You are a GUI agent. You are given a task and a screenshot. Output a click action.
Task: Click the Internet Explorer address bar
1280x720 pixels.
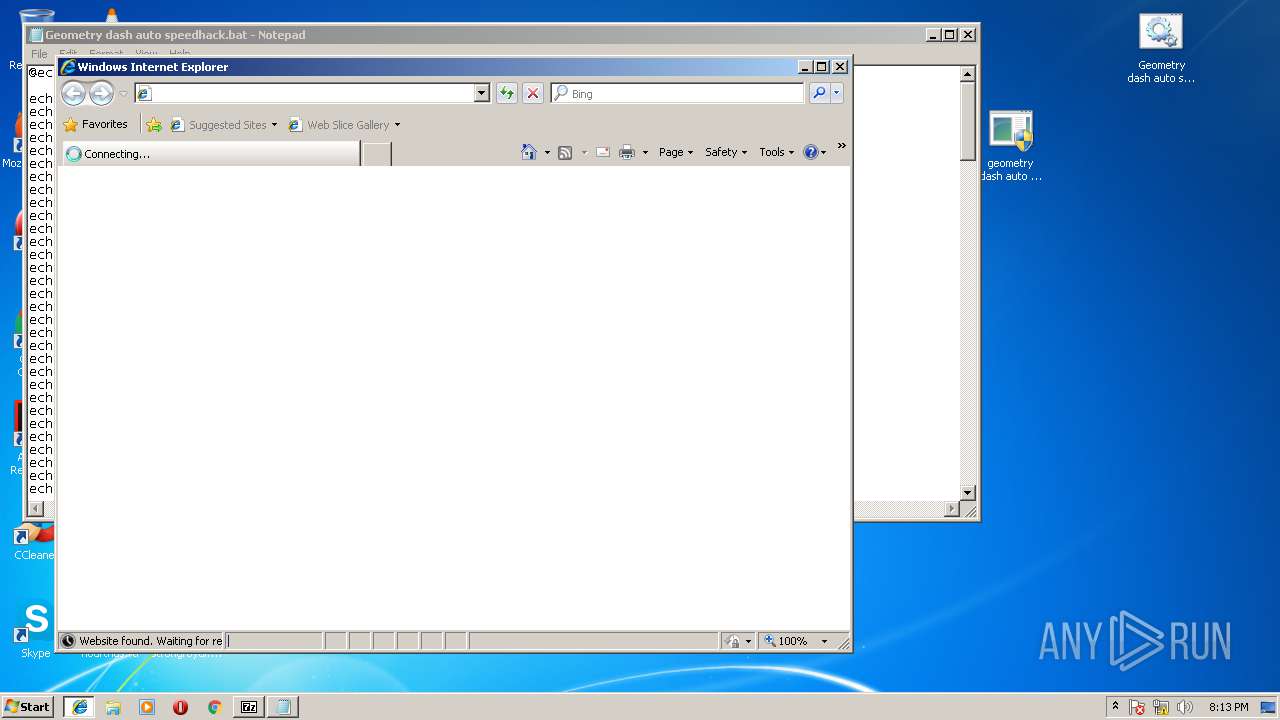[x=304, y=93]
